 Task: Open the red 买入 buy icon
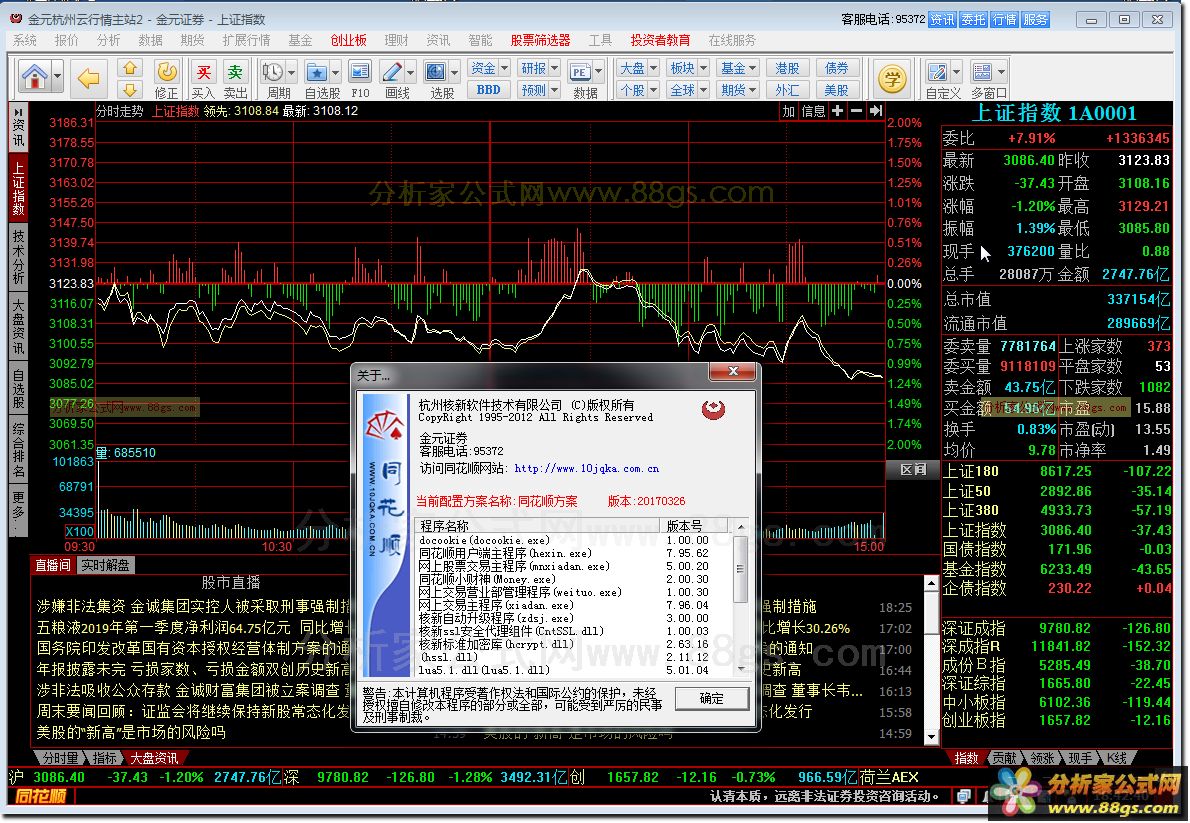[203, 79]
